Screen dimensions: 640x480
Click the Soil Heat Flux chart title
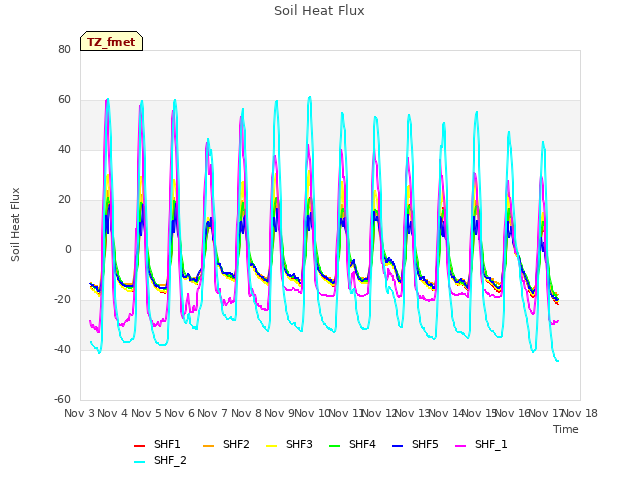point(319,11)
